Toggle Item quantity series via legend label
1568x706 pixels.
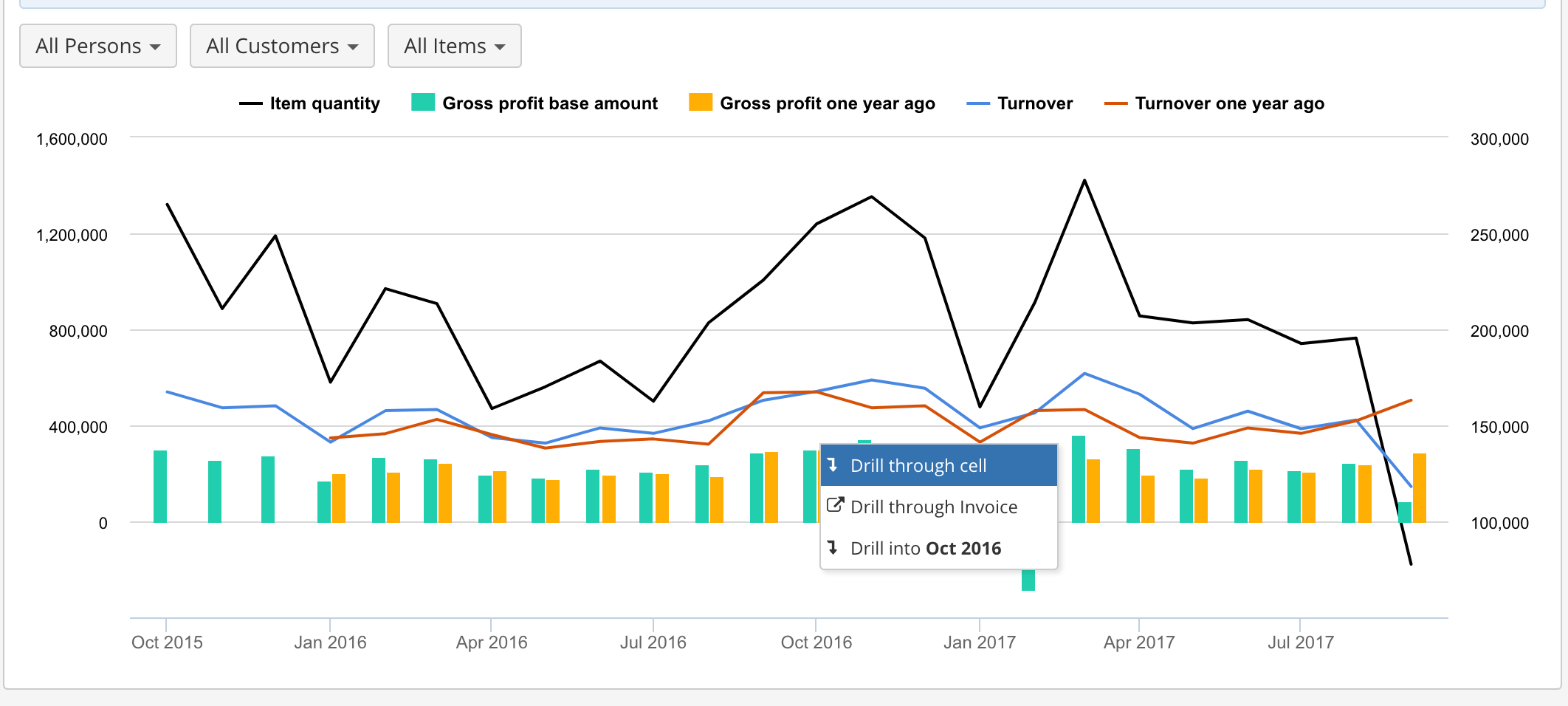coord(325,103)
